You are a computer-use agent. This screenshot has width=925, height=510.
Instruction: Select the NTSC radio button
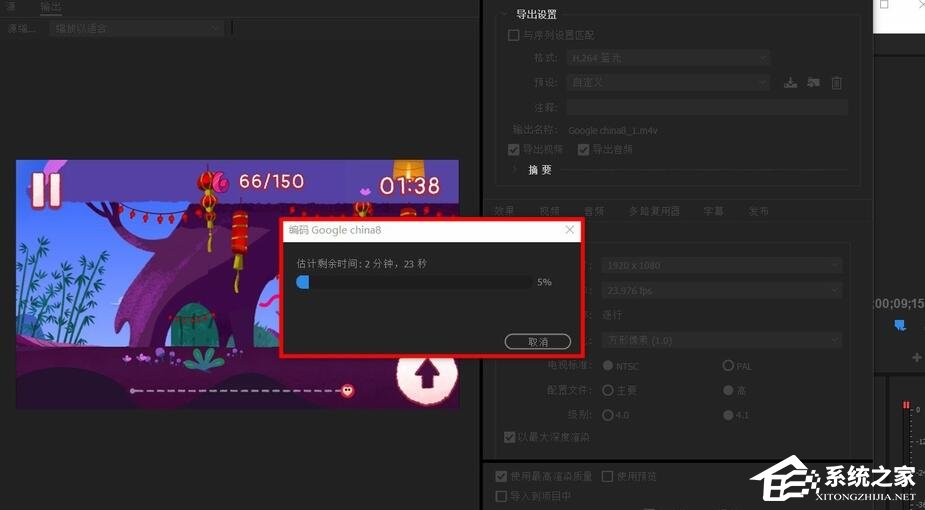[607, 366]
